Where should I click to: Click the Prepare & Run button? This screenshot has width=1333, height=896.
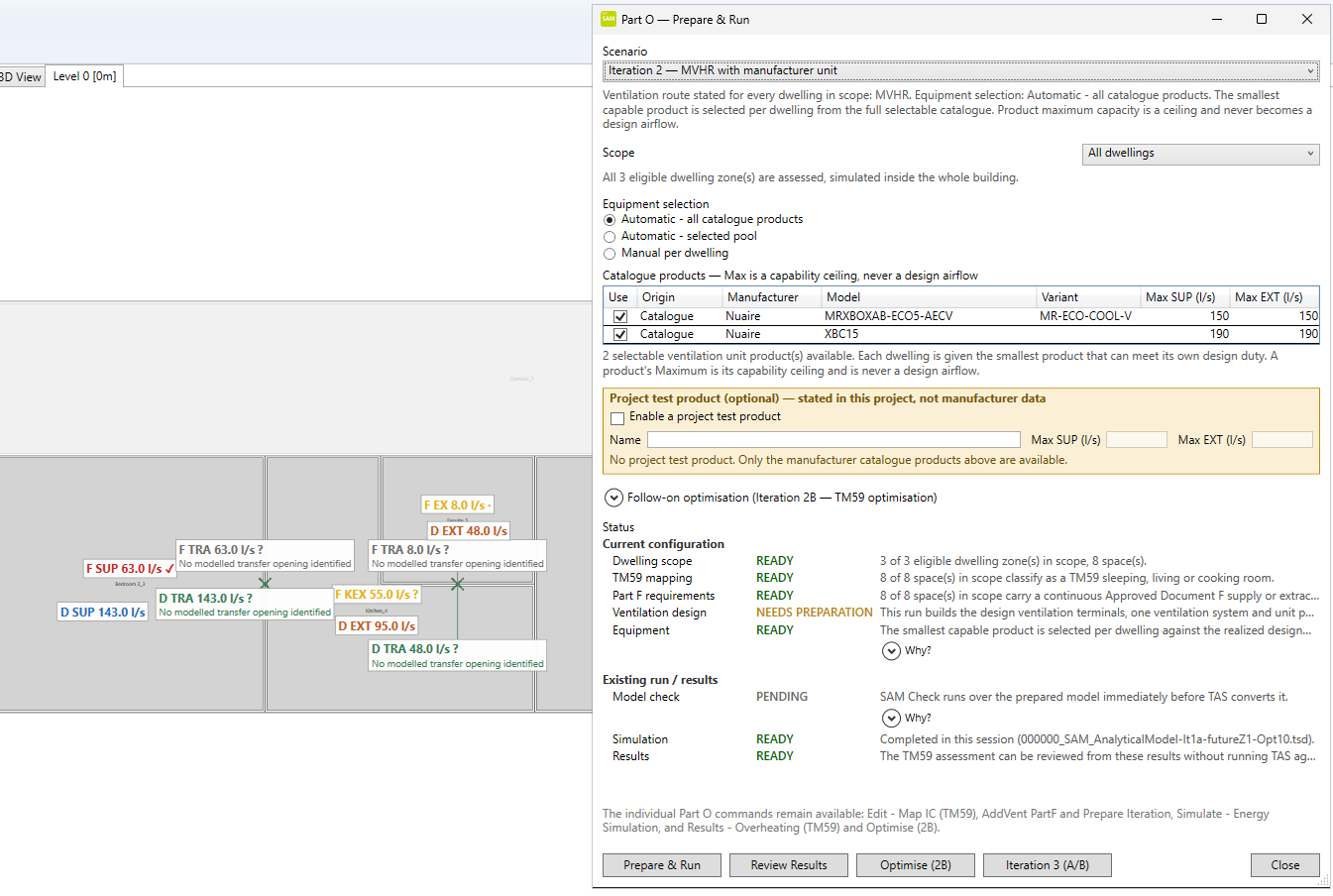662,865
